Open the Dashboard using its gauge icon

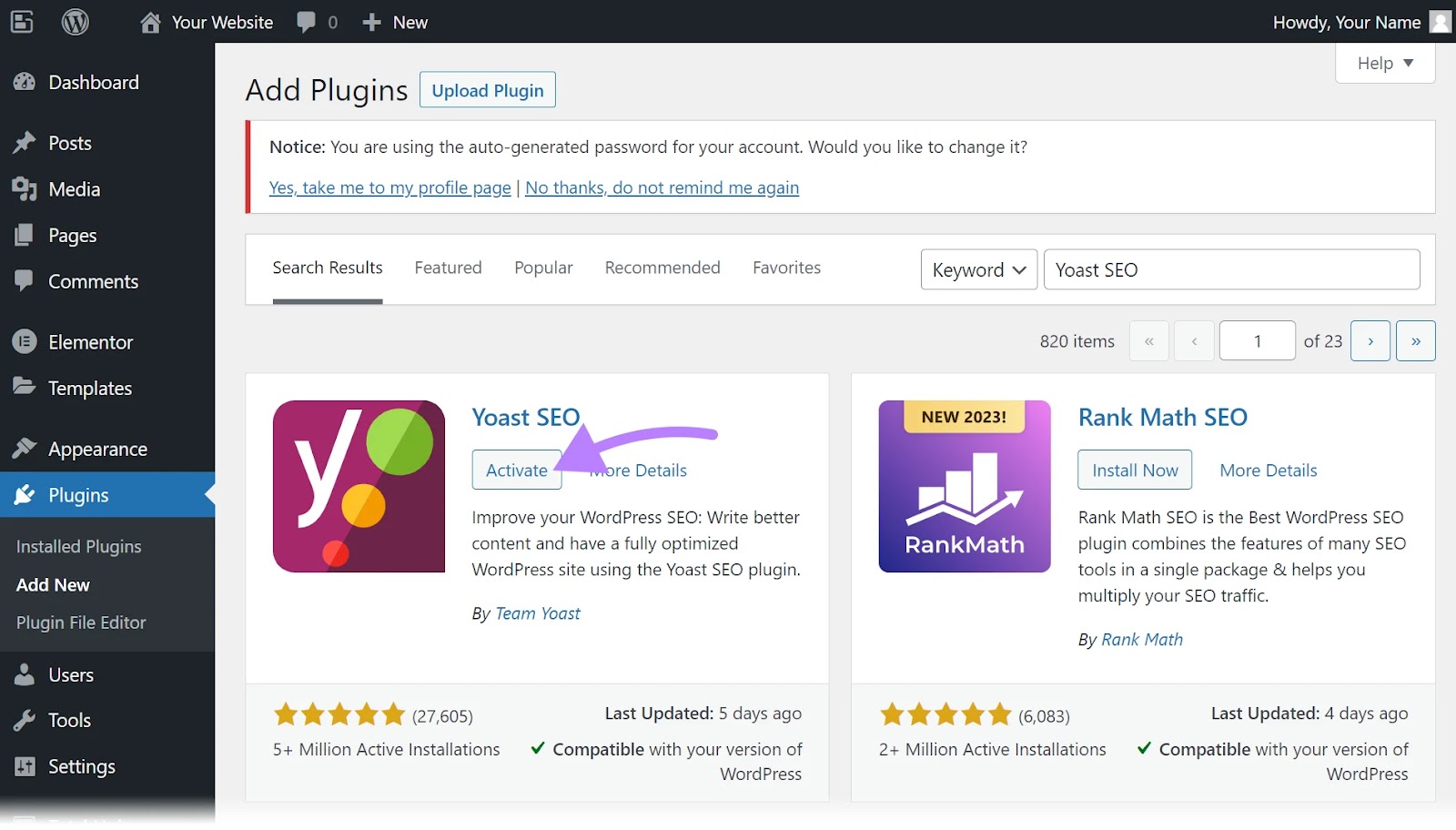[25, 82]
